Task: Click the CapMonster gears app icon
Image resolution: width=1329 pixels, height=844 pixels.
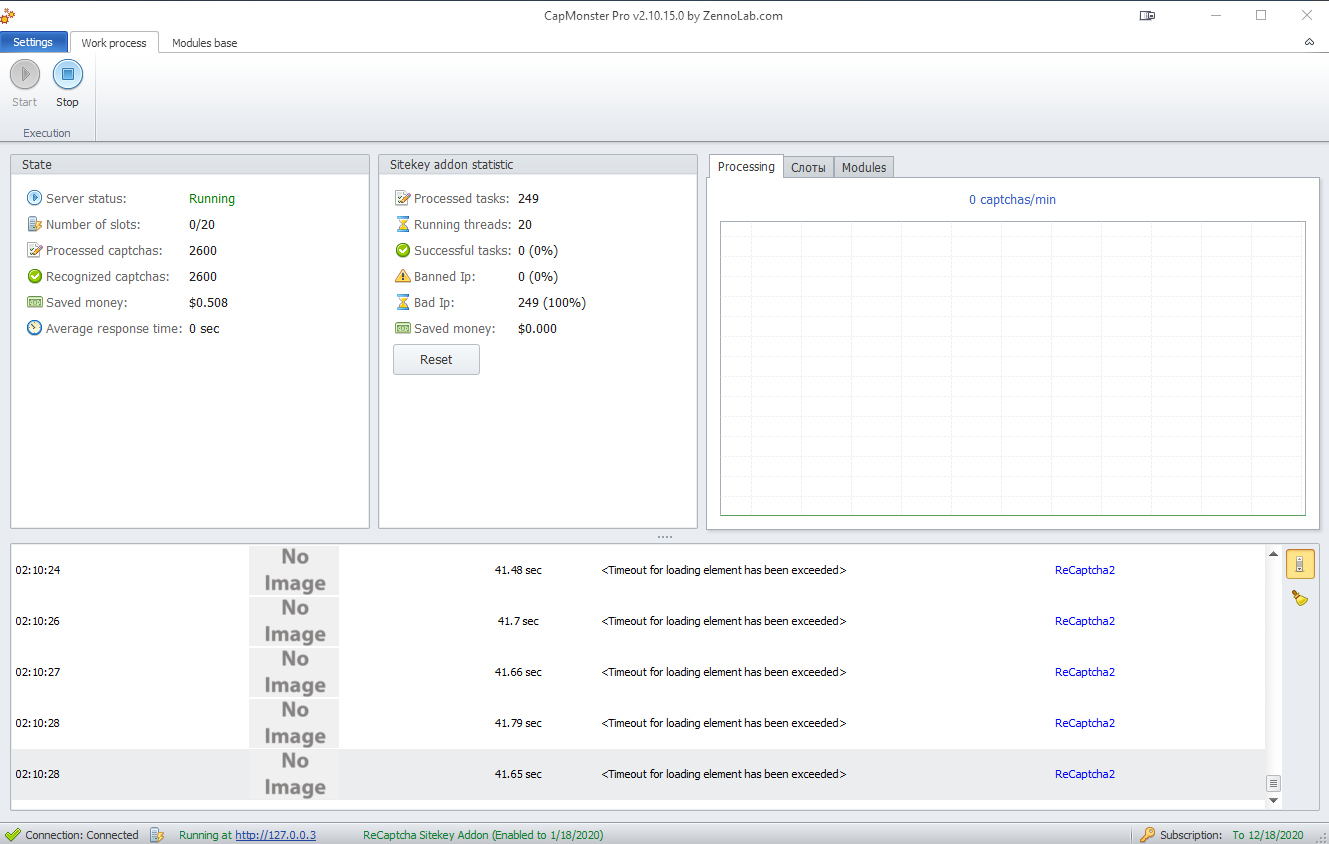Action: click(8, 15)
